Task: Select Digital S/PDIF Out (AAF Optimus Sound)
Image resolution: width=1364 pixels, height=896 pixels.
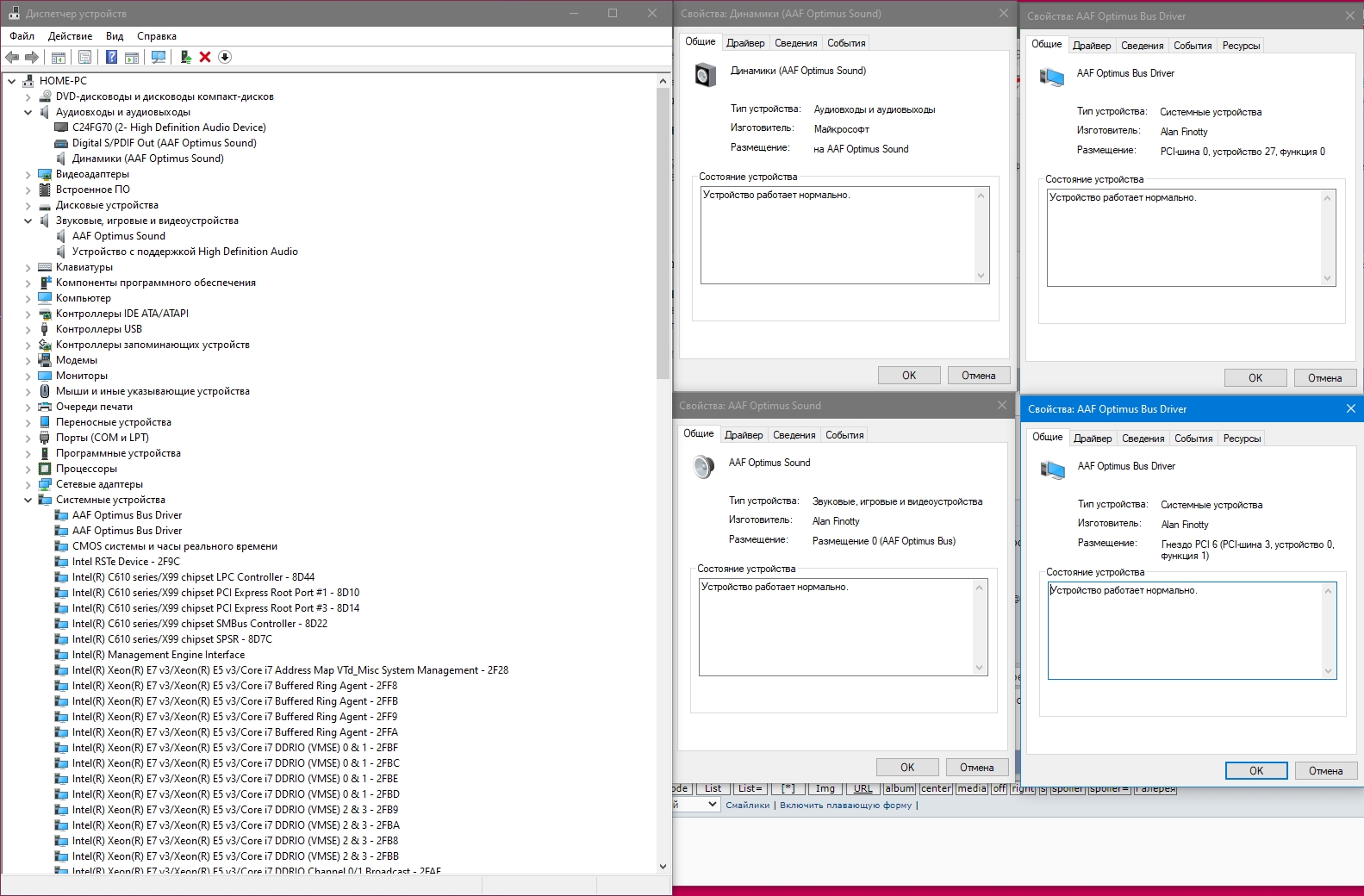Action: (x=164, y=143)
